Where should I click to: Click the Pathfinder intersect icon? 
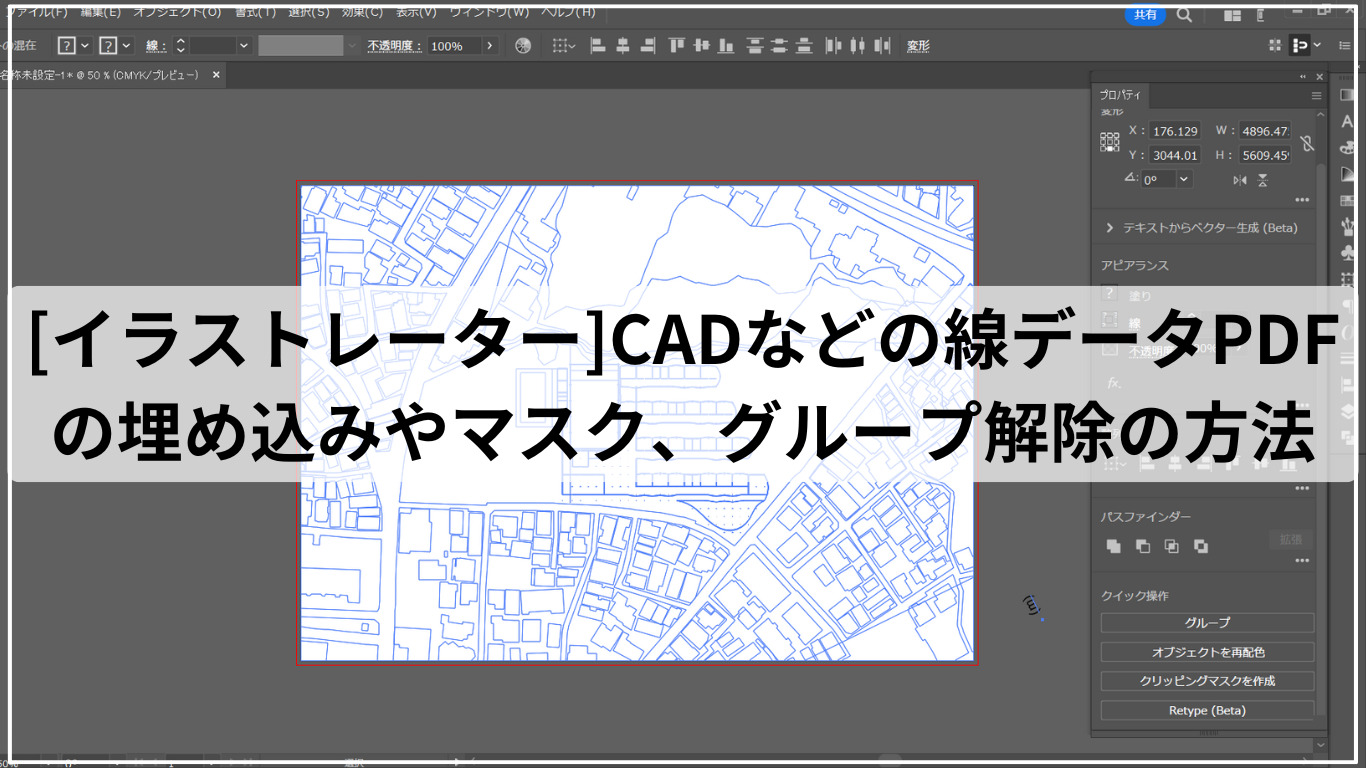[1171, 546]
